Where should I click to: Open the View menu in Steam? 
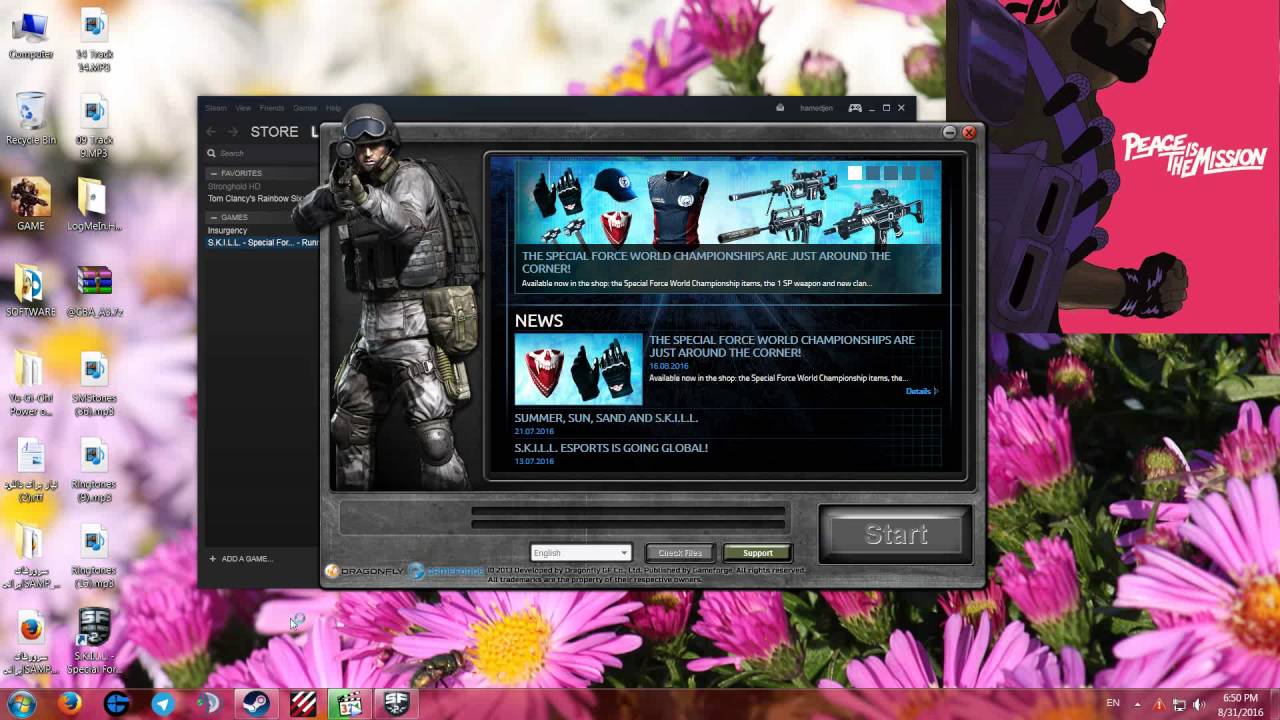pyautogui.click(x=243, y=108)
